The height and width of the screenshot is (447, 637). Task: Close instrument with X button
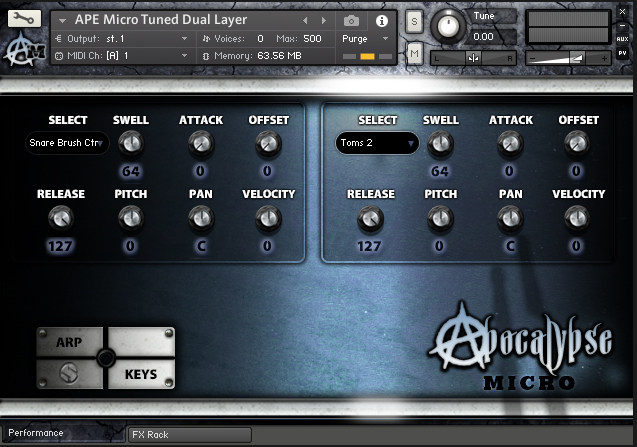(622, 8)
